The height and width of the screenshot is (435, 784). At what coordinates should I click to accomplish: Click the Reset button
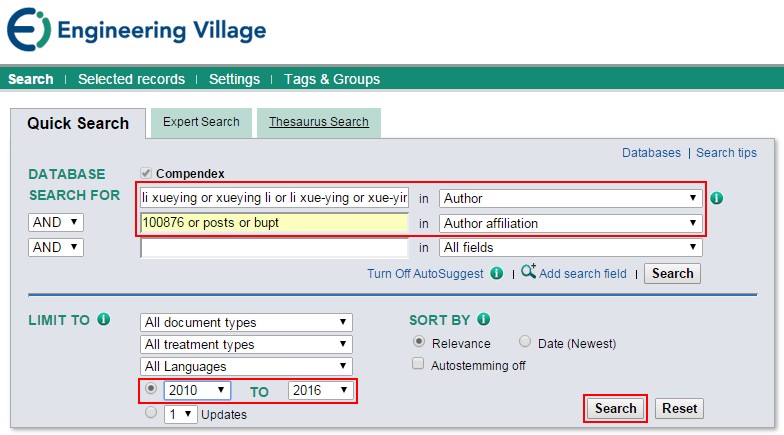click(x=679, y=408)
